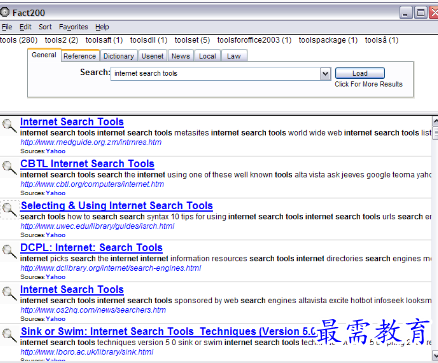Filter by keyword tools (280)

click(18, 40)
